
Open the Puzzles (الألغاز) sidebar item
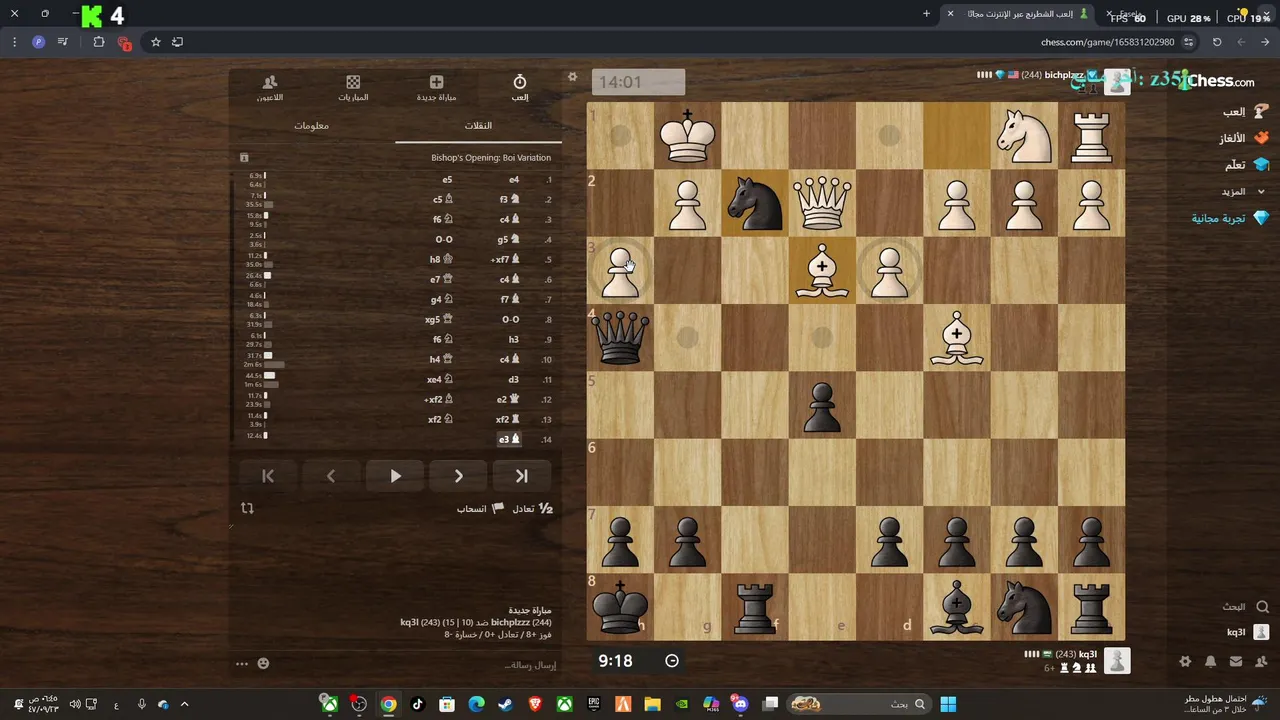(x=1243, y=138)
